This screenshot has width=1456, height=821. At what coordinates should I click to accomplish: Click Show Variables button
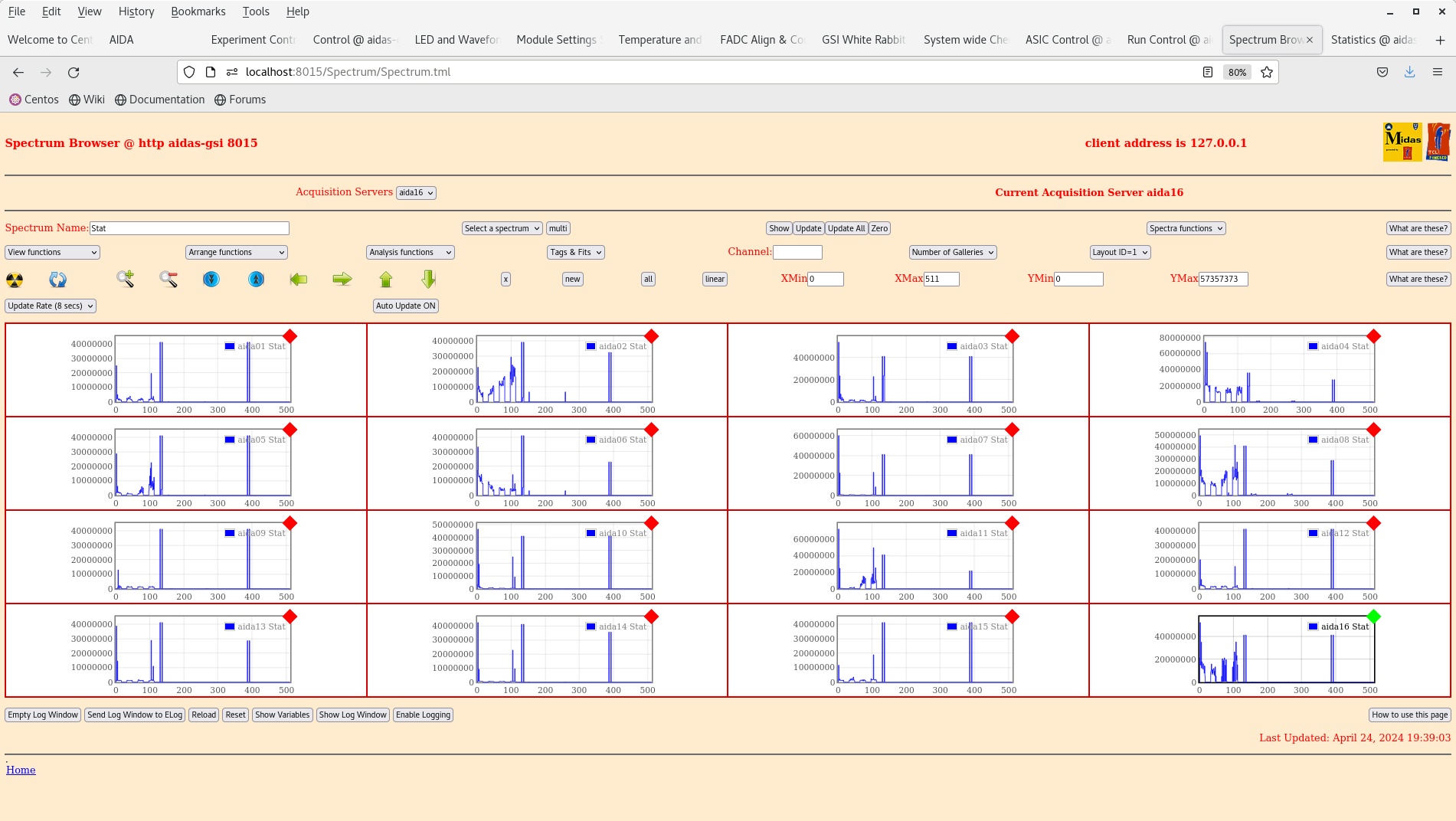283,715
